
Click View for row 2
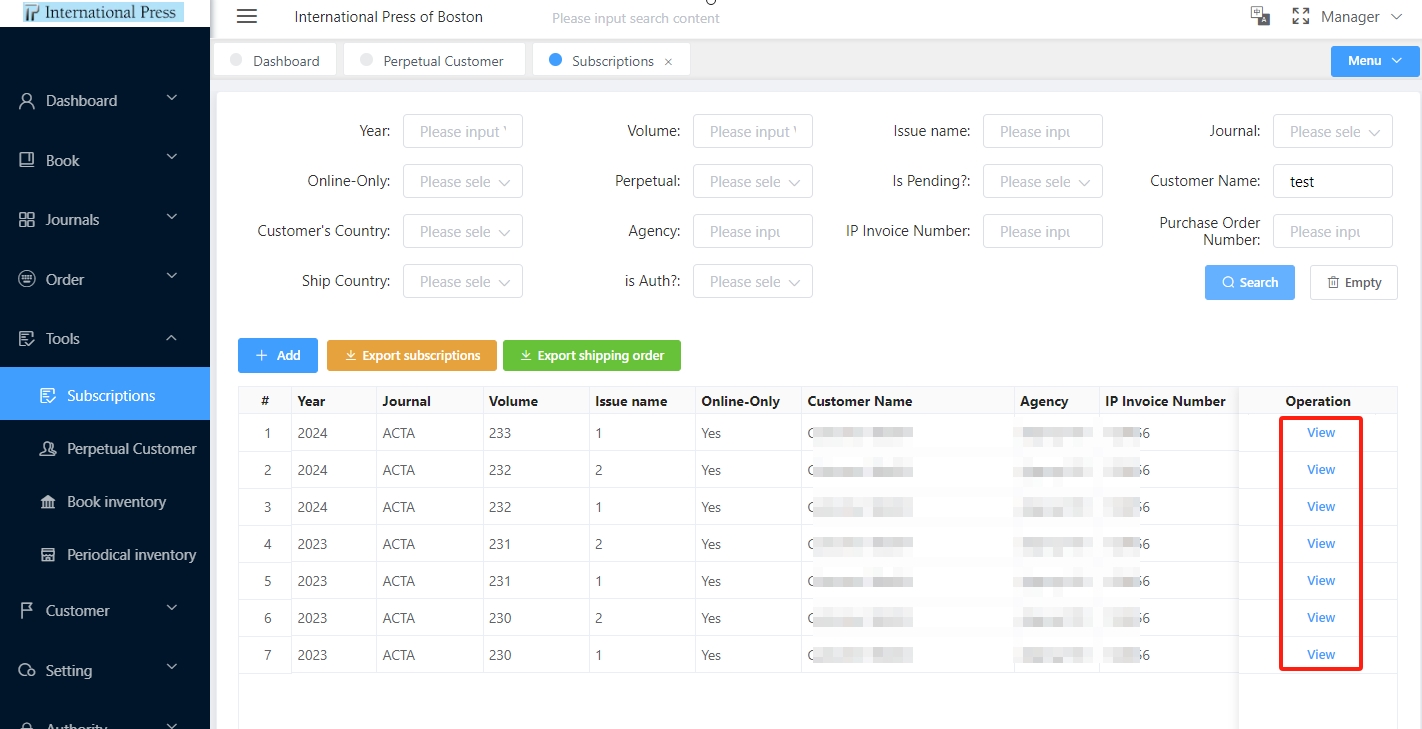pos(1321,470)
